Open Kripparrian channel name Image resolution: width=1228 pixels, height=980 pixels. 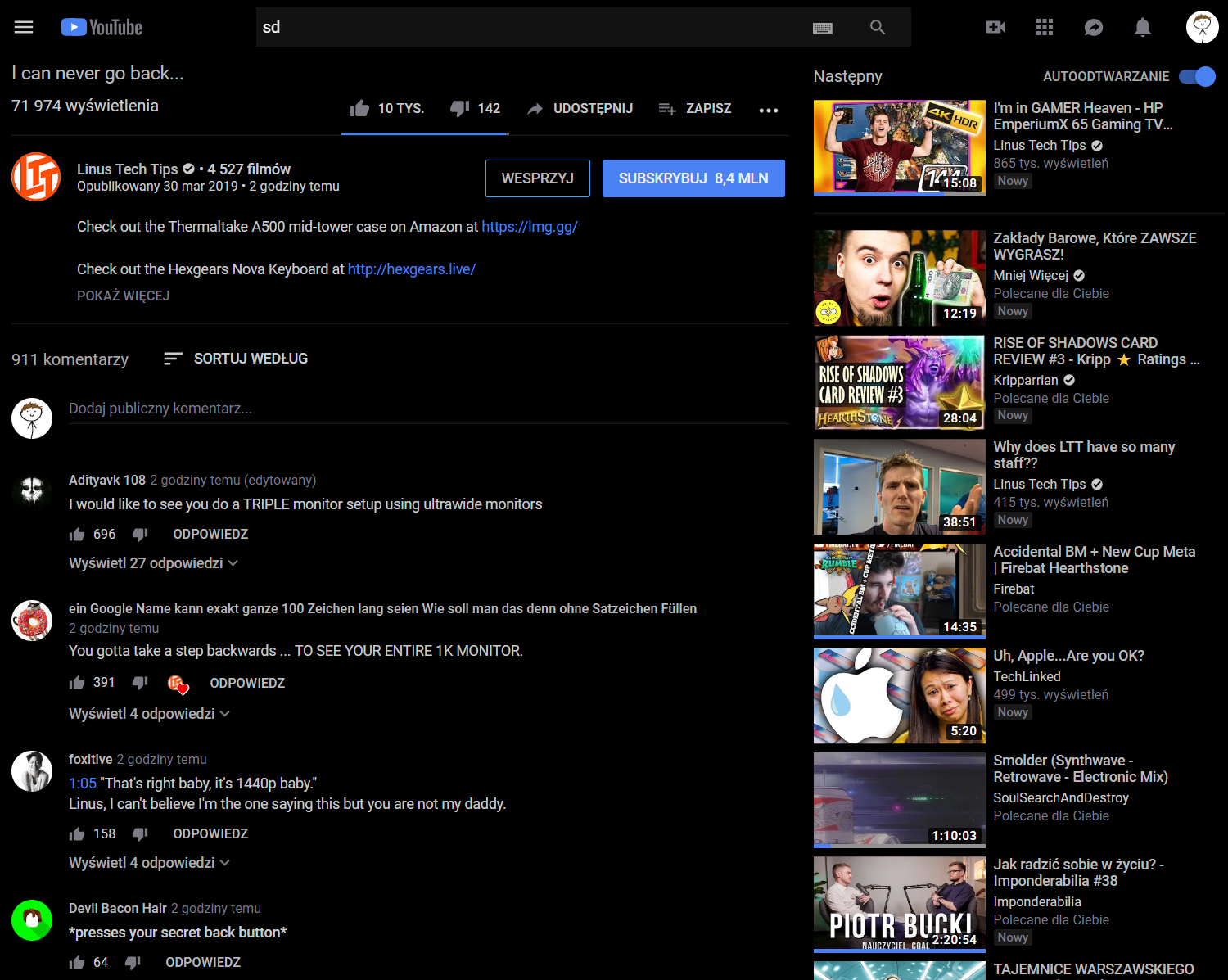tap(1026, 381)
